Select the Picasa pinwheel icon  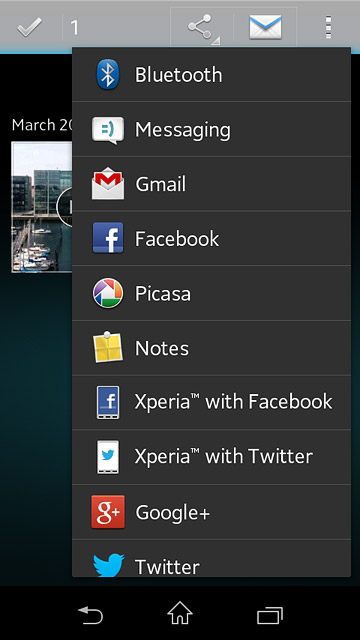point(108,293)
